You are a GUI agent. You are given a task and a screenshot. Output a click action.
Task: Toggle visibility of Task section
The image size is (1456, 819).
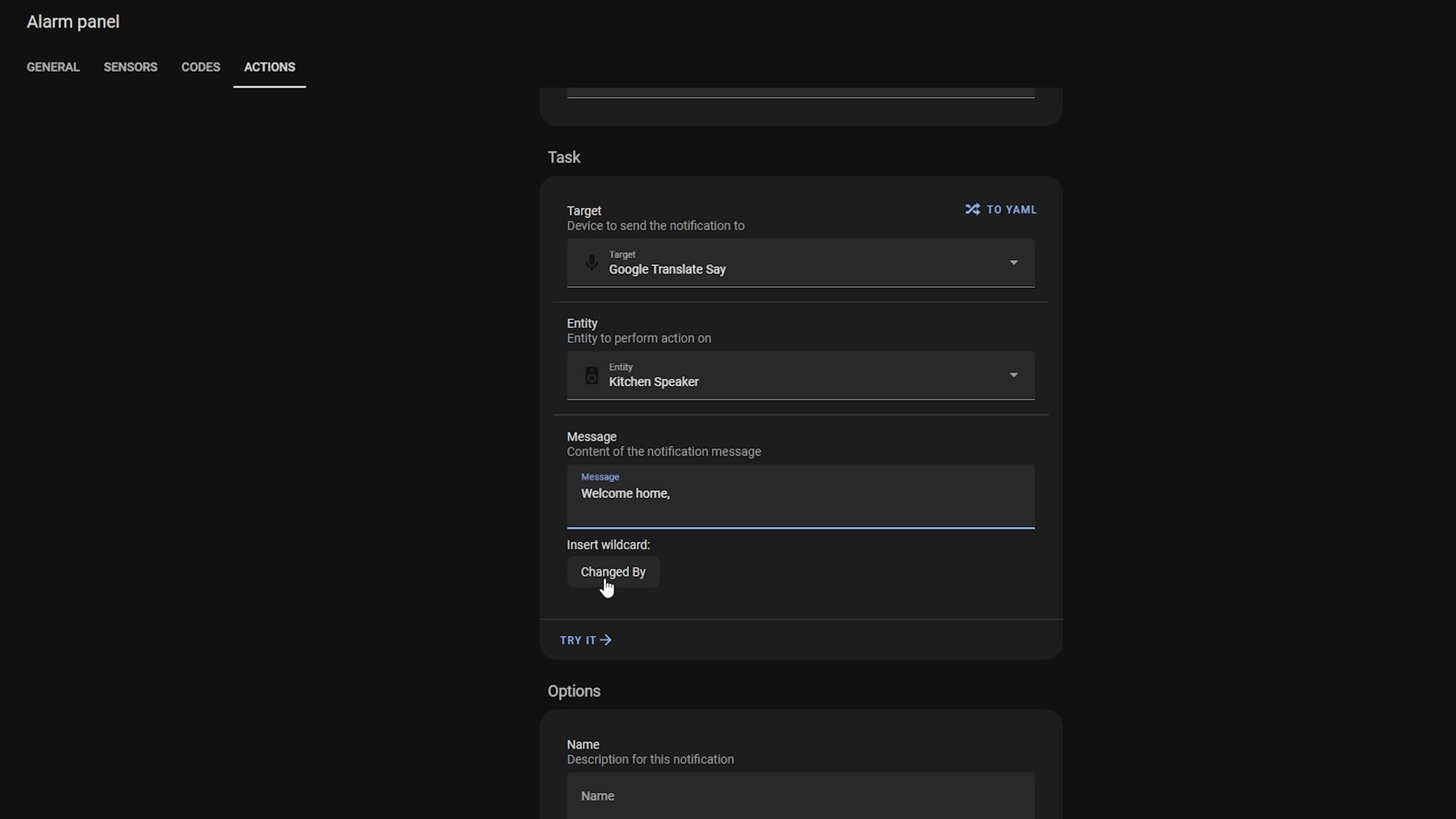coord(564,158)
